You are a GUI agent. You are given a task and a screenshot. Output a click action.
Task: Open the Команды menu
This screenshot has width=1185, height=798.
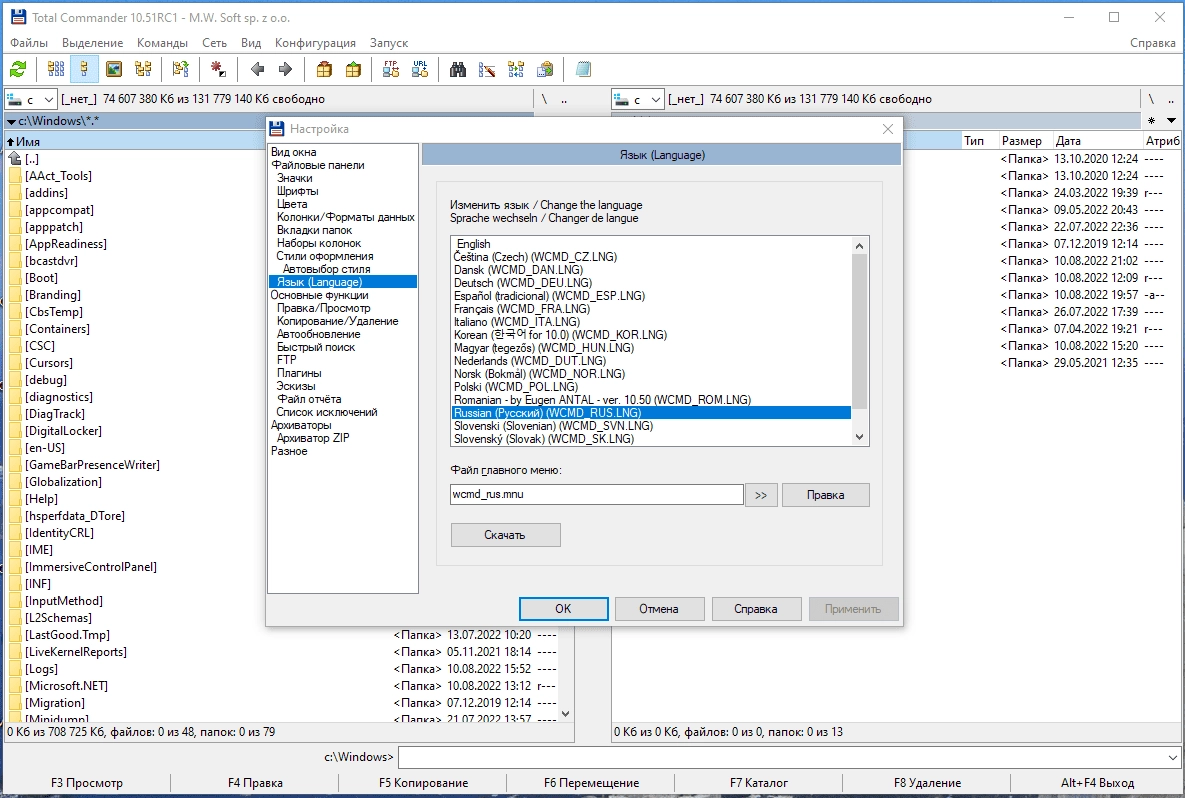click(162, 43)
